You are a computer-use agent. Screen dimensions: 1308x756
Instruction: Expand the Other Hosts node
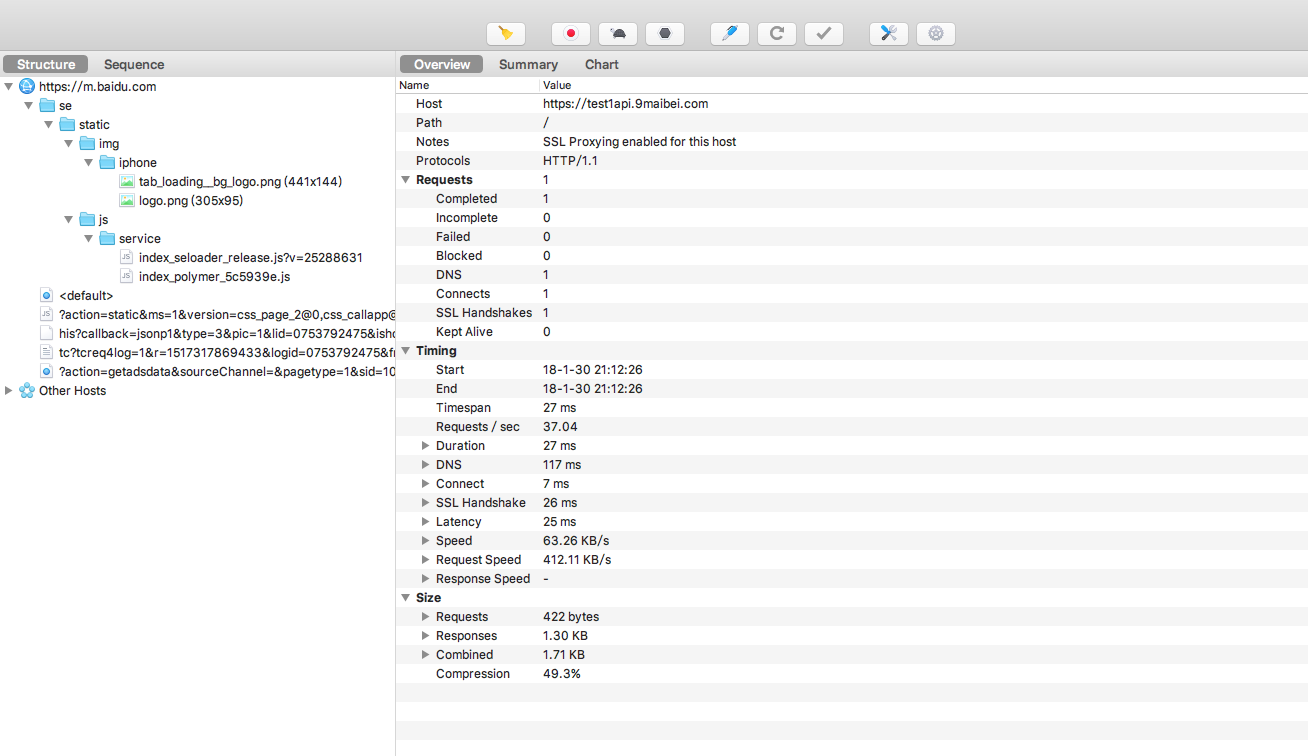pyautogui.click(x=9, y=390)
